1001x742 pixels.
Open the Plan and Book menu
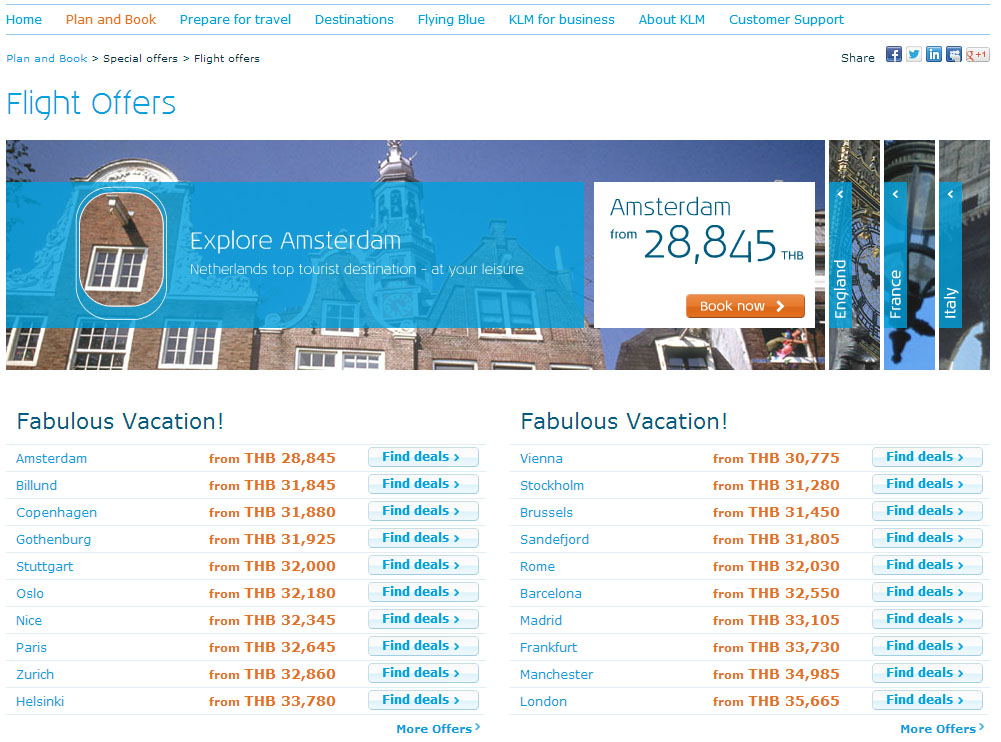(x=111, y=20)
